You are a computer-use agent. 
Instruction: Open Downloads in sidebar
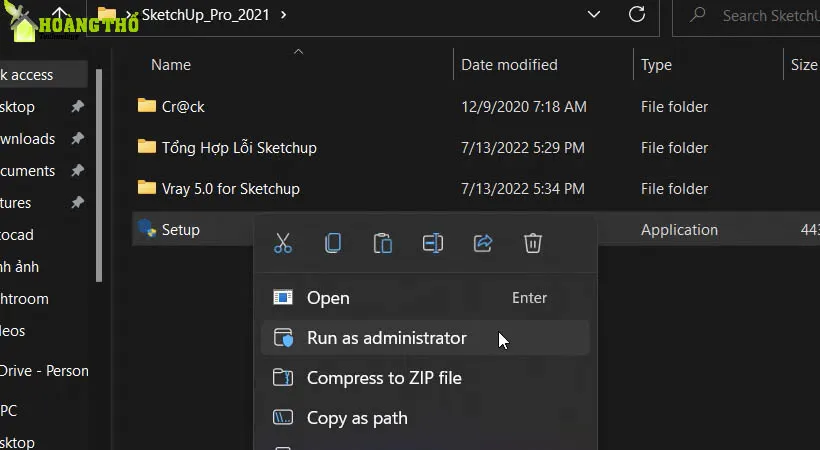(x=28, y=139)
